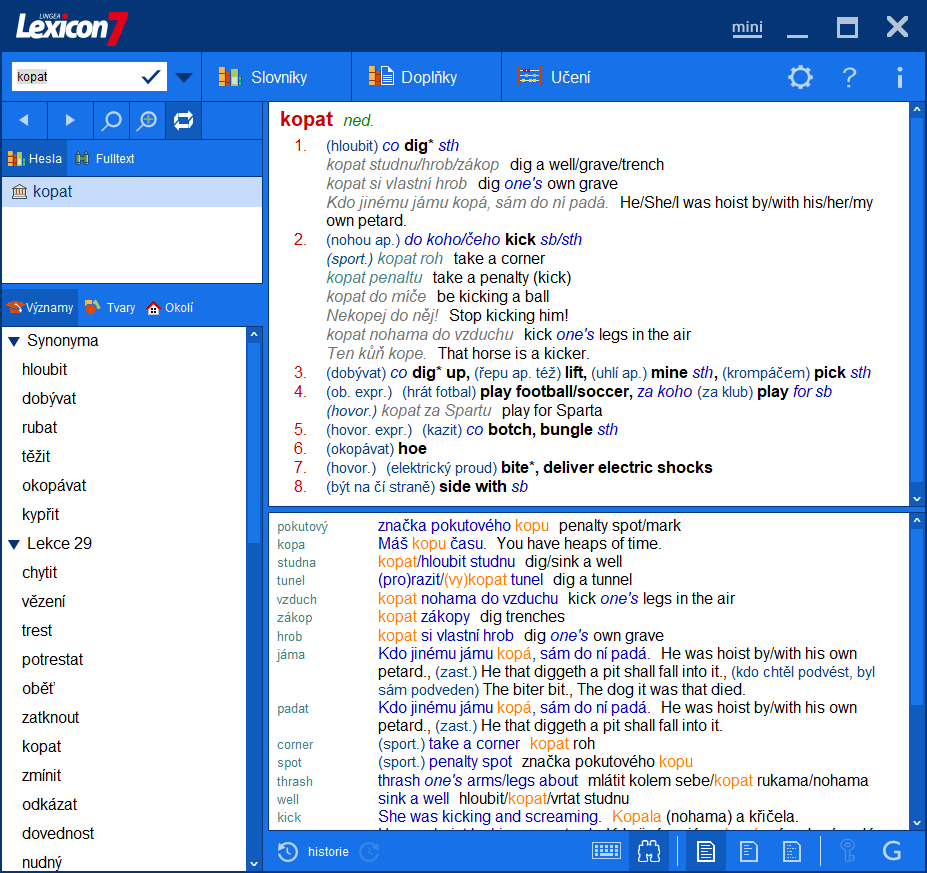The height and width of the screenshot is (873, 927).
Task: Activate the Google lookup icon in status bar
Action: 892,851
